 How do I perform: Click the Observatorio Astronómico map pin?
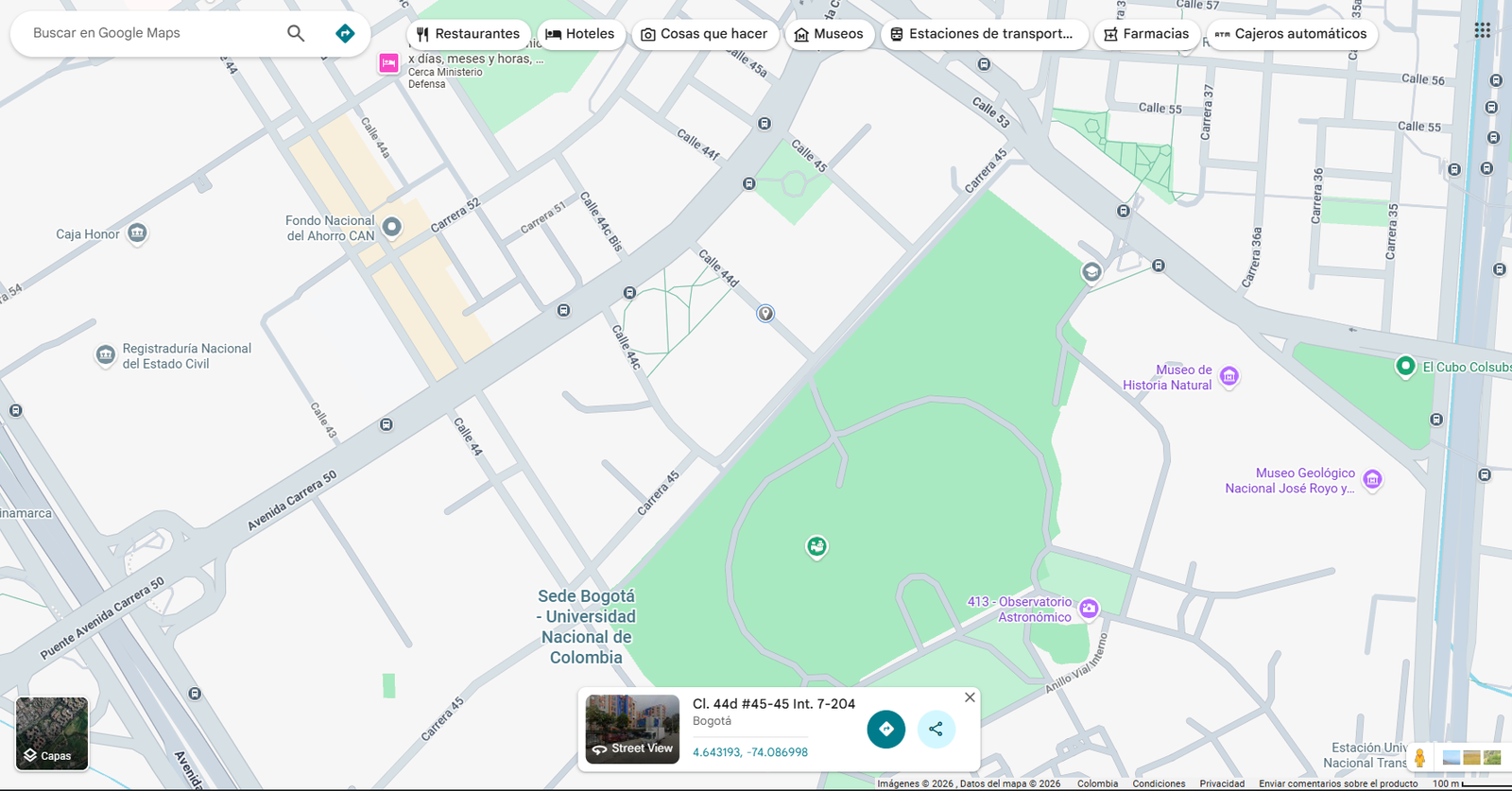[1089, 609]
